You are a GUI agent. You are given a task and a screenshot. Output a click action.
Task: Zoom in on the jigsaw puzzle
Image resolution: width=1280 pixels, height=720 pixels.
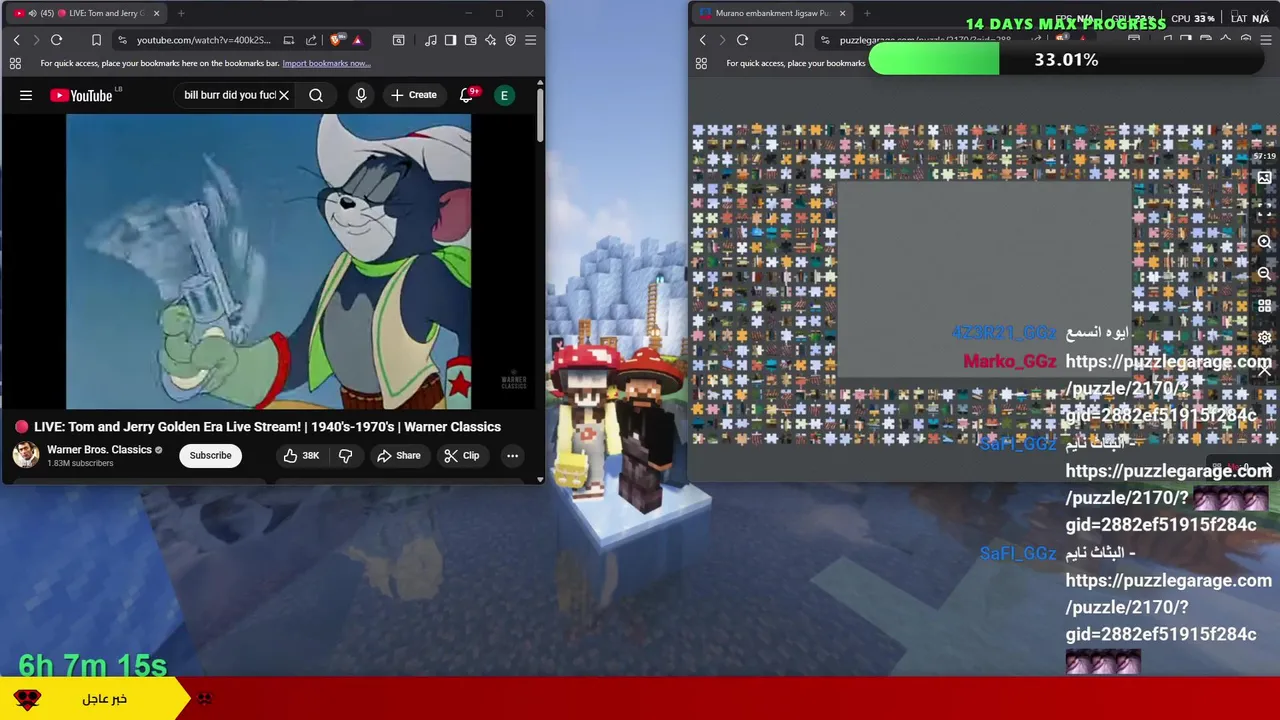click(x=1264, y=242)
